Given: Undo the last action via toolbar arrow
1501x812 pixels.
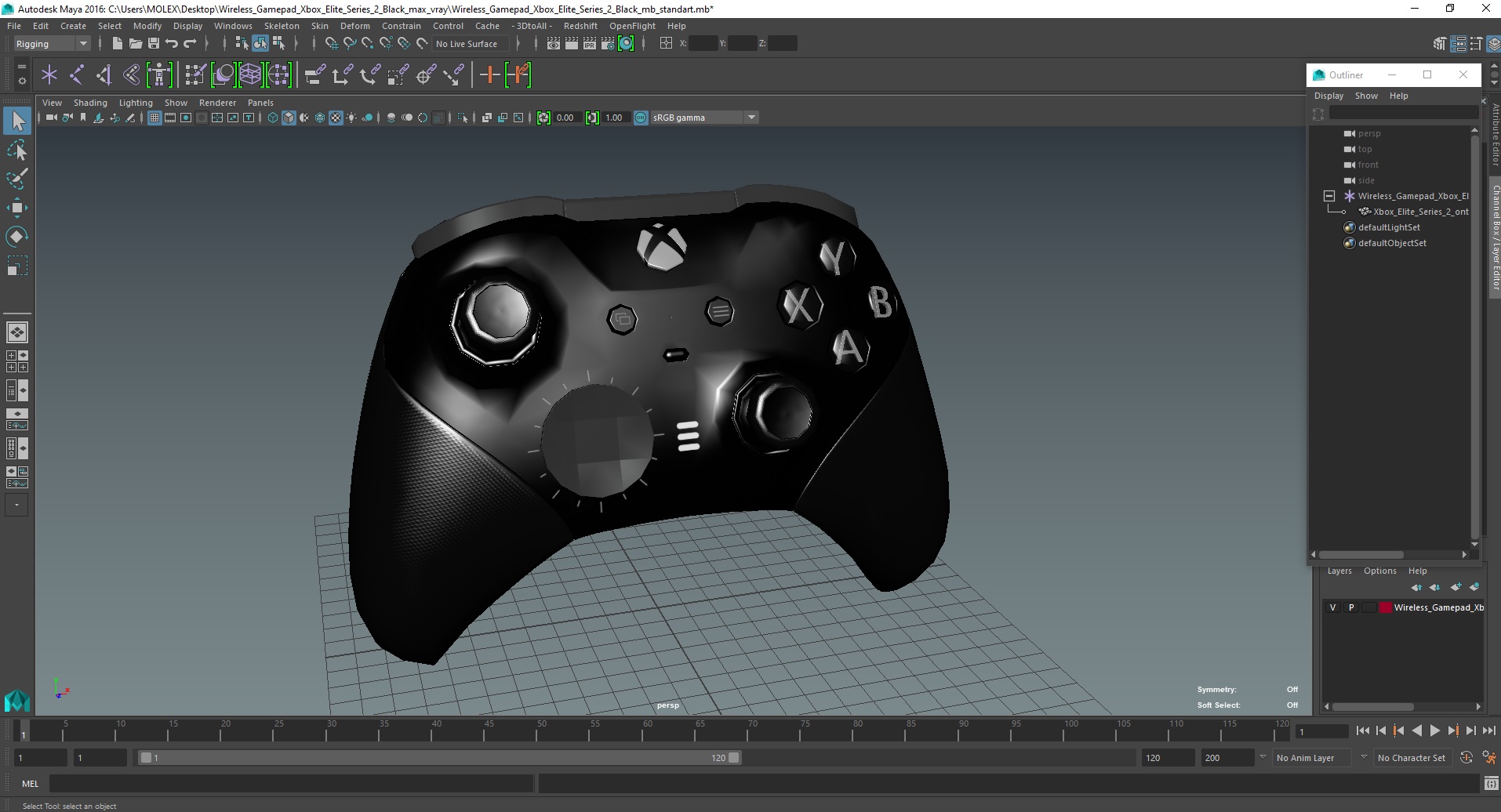Looking at the screenshot, I should 172,44.
